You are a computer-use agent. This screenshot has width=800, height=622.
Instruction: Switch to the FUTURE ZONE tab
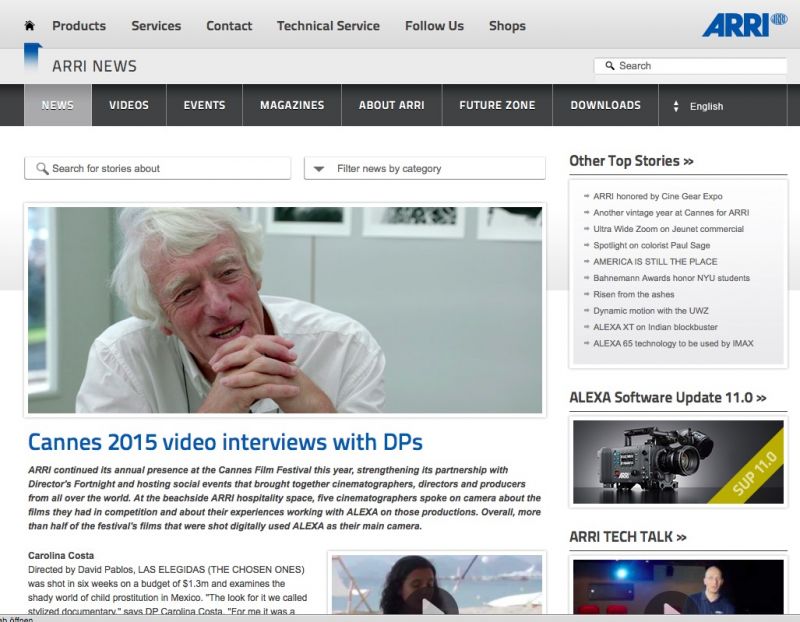[497, 105]
